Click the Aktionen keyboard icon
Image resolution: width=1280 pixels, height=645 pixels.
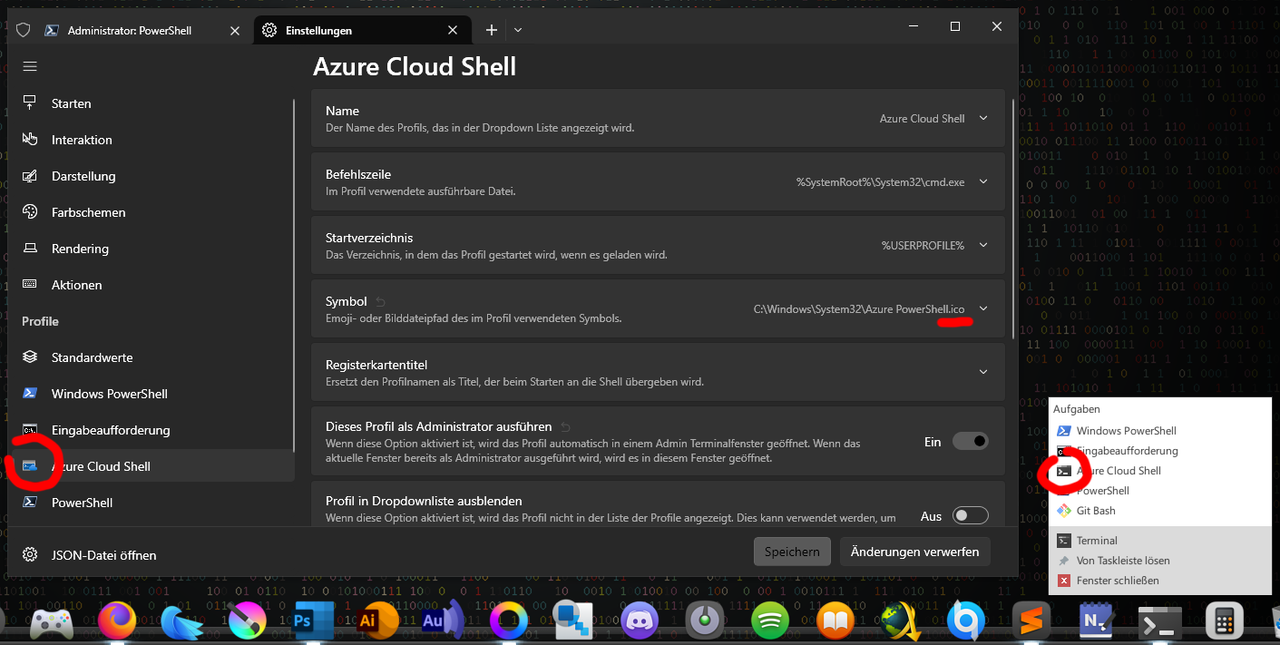coord(30,285)
